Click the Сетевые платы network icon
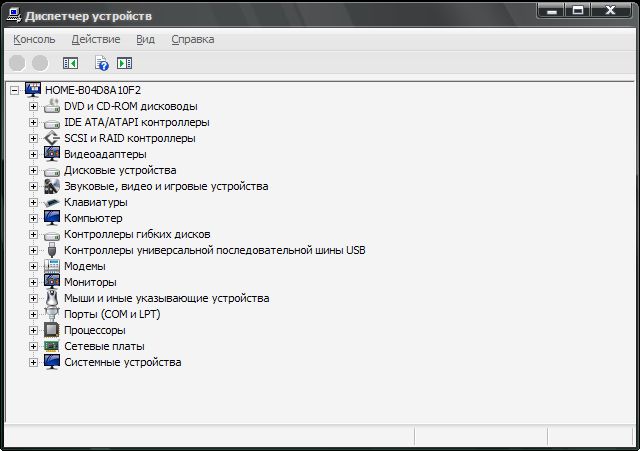 (x=52, y=346)
